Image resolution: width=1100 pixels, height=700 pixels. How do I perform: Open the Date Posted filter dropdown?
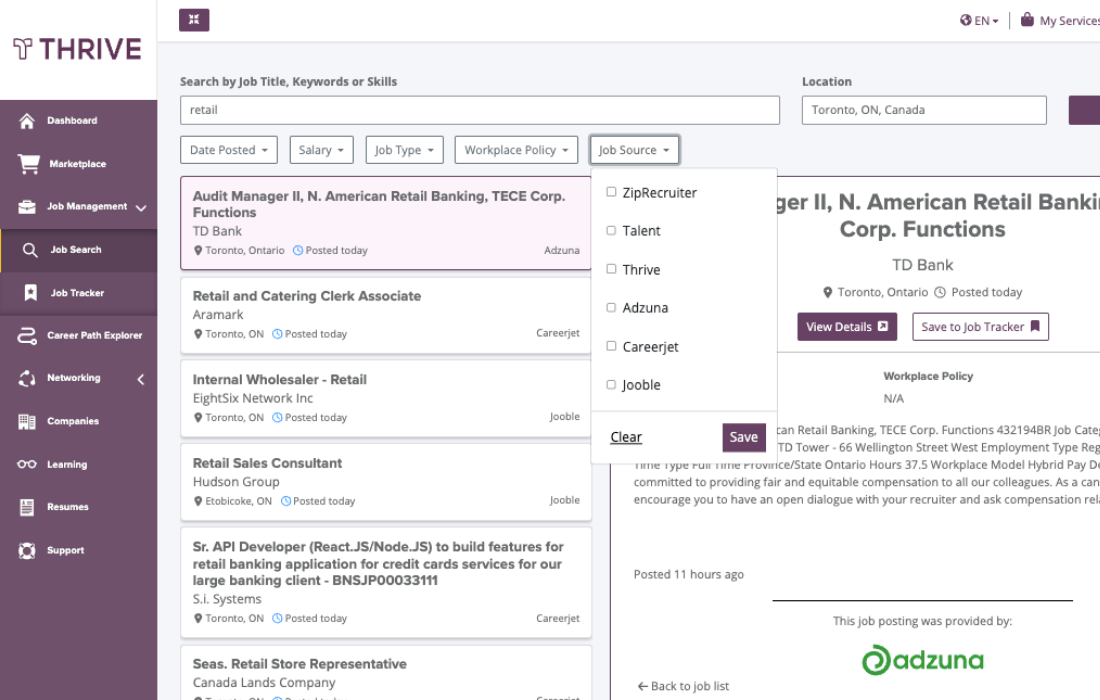pos(228,149)
